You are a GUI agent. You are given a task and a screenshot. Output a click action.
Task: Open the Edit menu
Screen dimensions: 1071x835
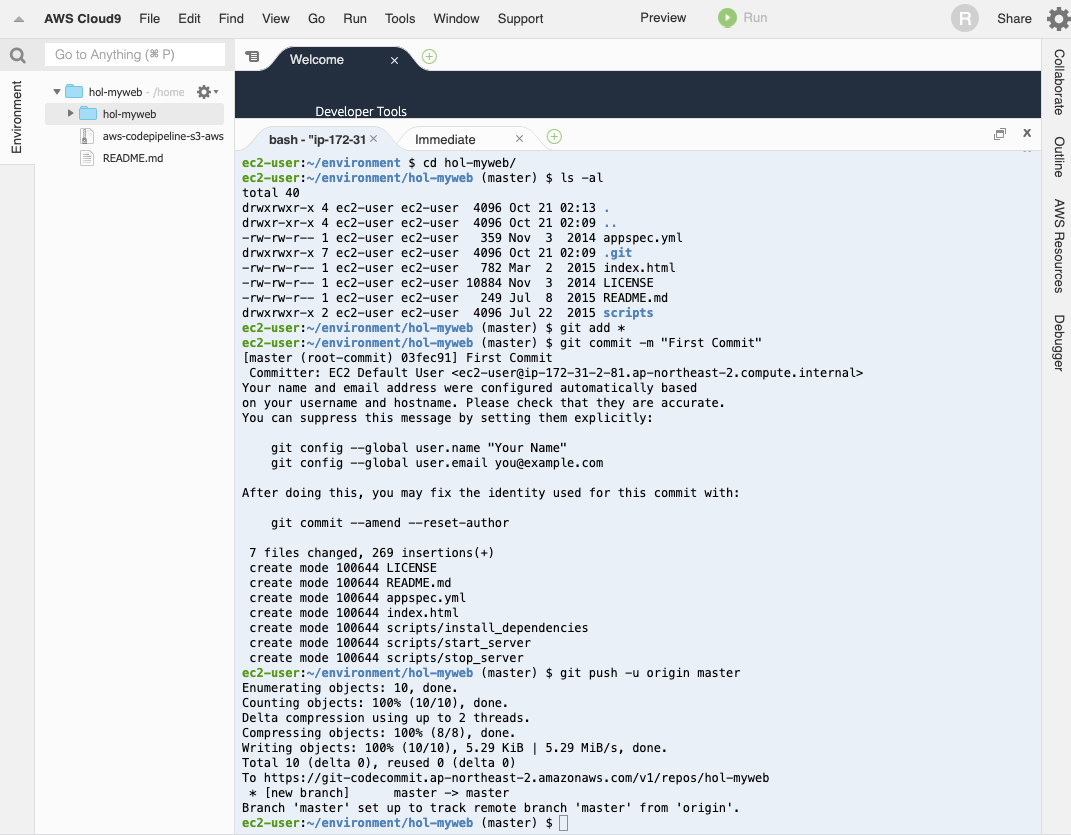[189, 18]
